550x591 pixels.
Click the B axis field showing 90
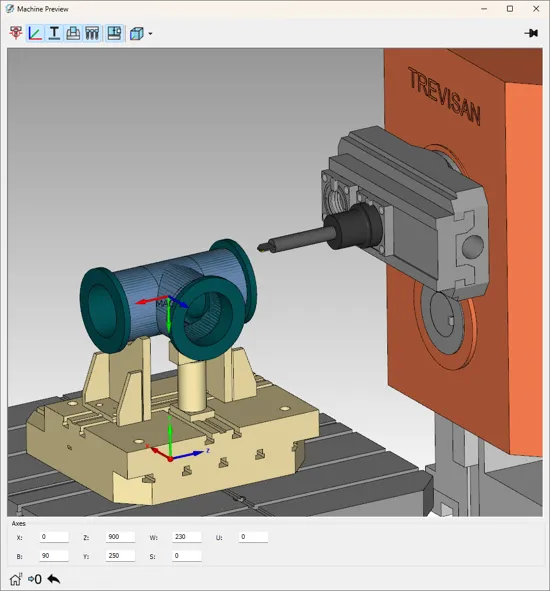[54, 556]
